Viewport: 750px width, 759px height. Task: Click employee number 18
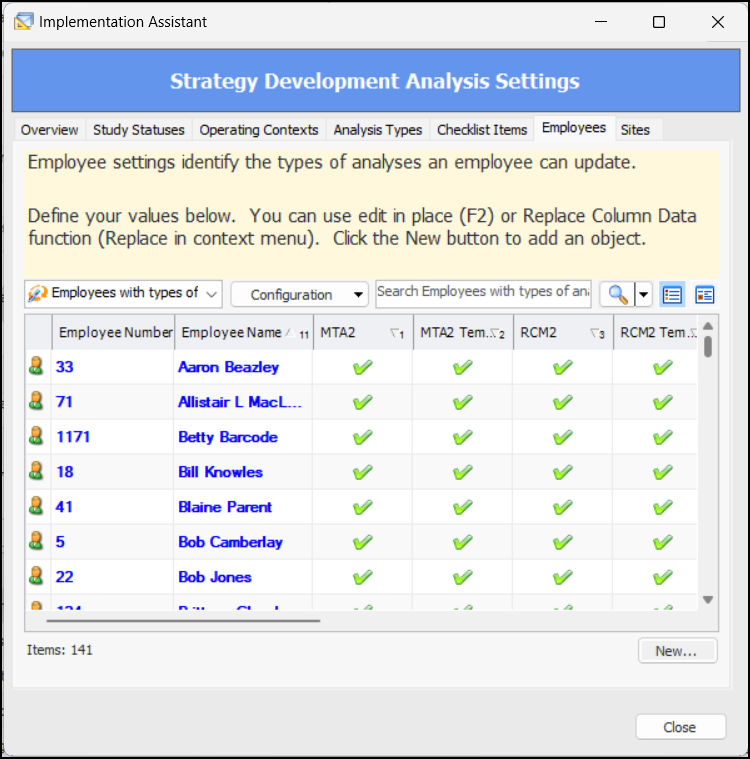point(65,472)
